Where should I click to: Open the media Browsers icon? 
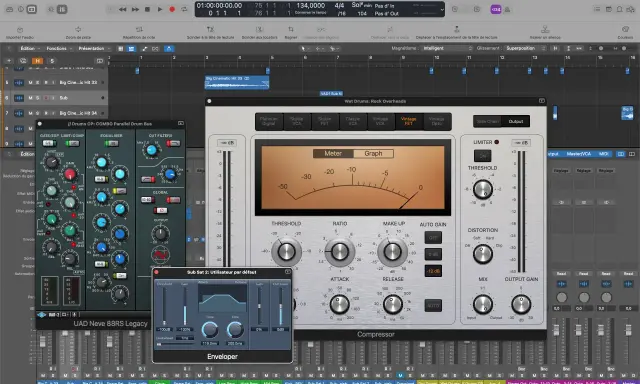coord(631,9)
